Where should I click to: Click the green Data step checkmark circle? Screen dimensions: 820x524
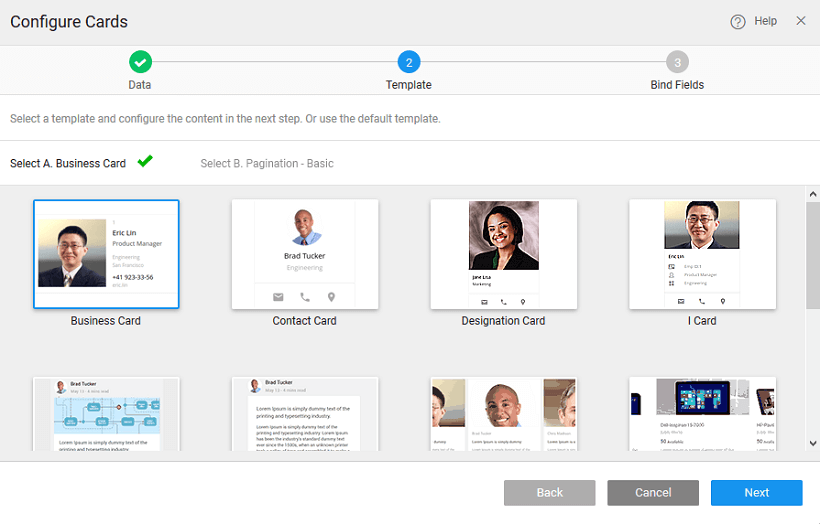tap(140, 62)
